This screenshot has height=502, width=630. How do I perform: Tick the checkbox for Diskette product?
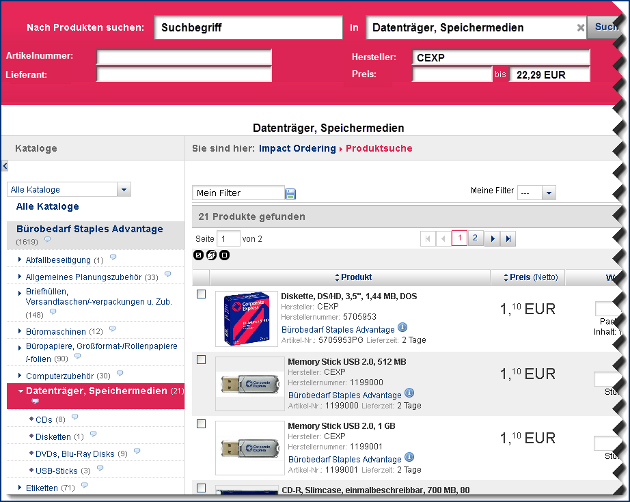tap(201, 295)
